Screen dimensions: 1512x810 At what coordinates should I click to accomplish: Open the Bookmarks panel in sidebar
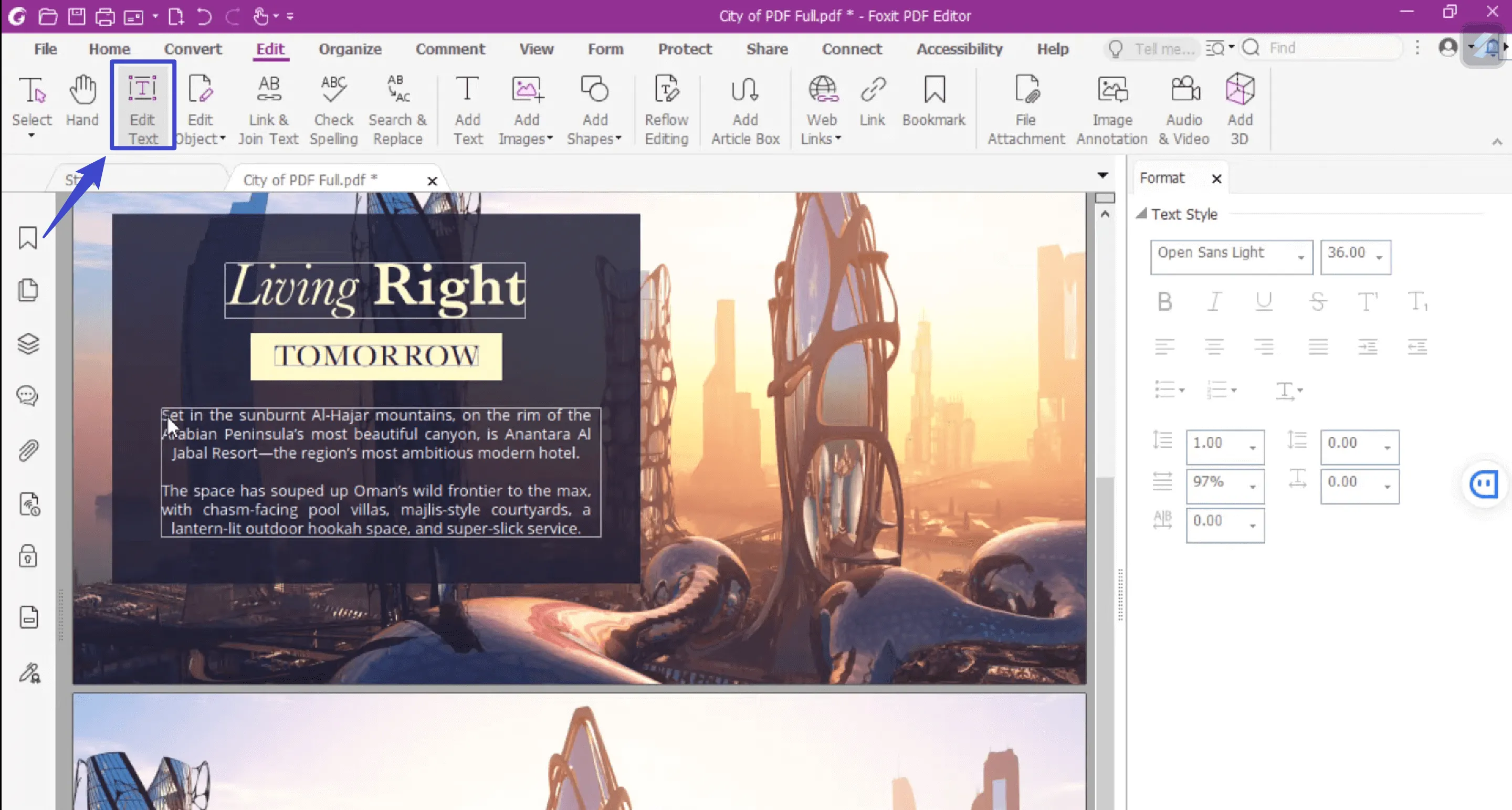[x=28, y=238]
